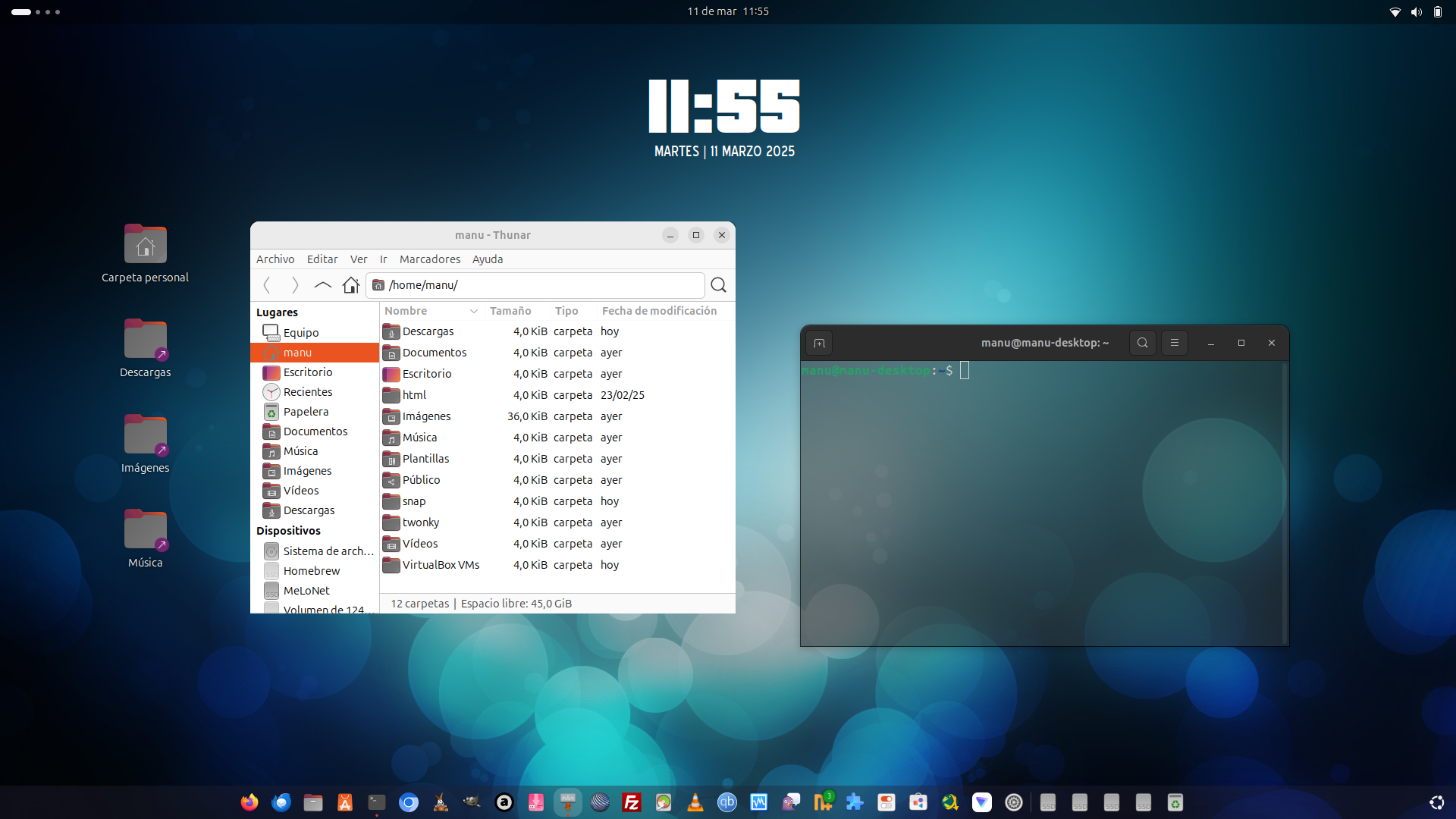This screenshot has width=1456, height=819.
Task: Click the home folder toolbar icon in Thunar
Action: point(351,285)
